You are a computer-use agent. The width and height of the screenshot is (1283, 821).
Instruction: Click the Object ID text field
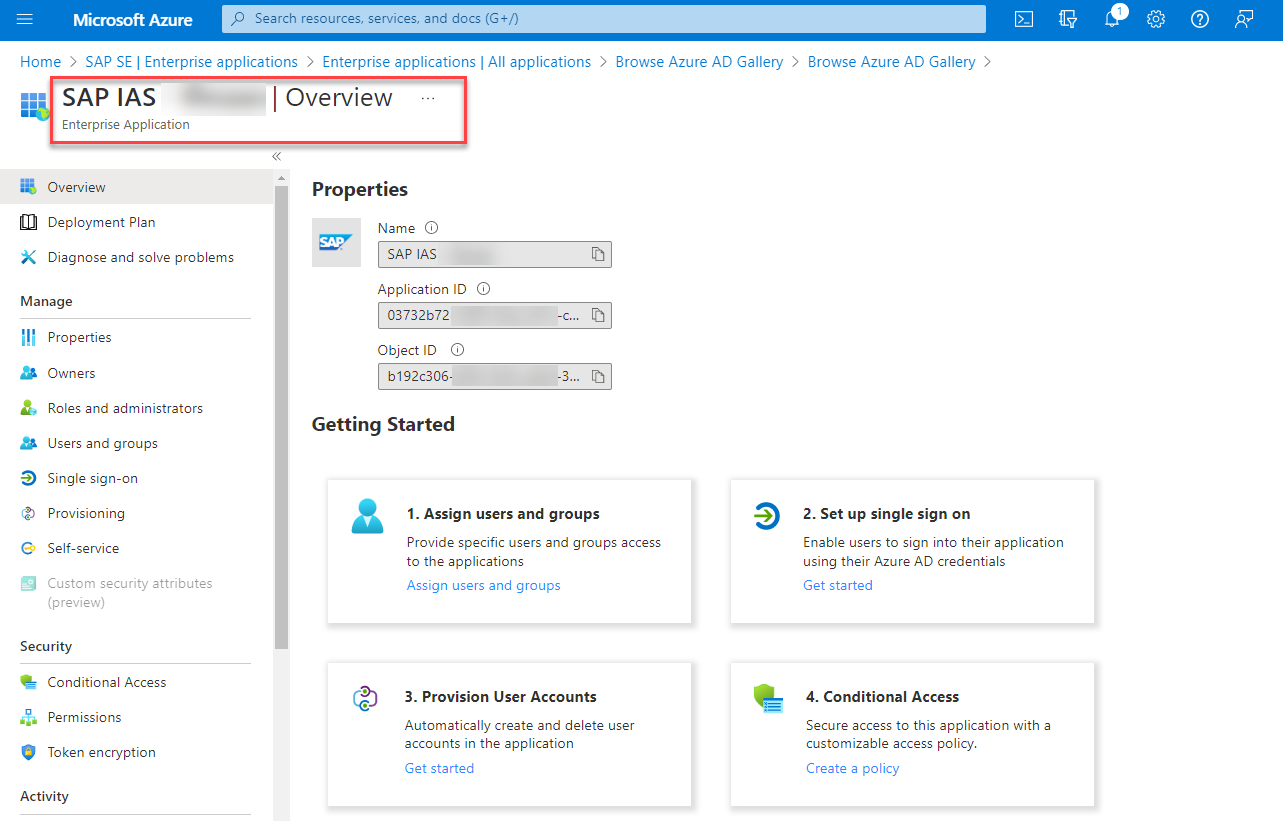[494, 376]
